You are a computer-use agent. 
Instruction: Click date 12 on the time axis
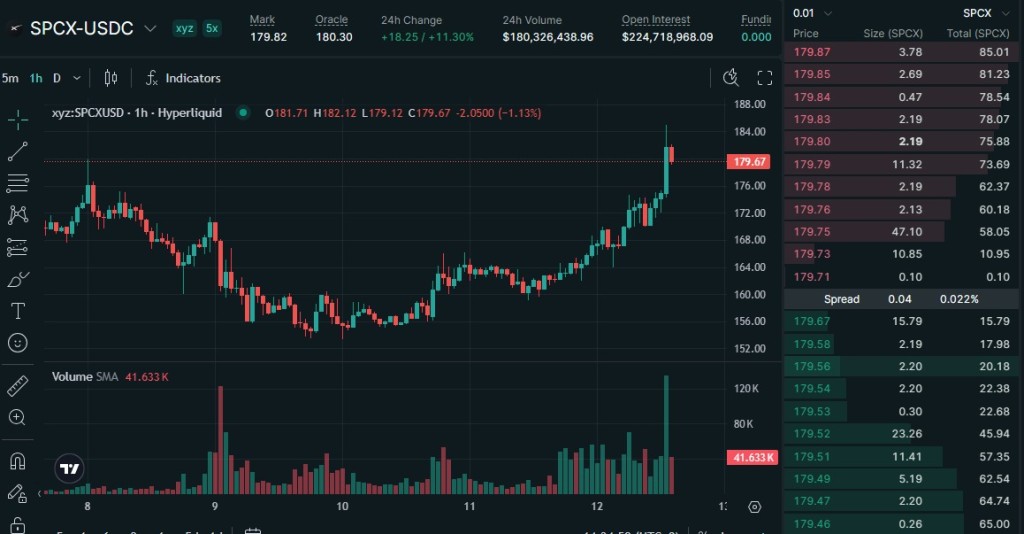pyautogui.click(x=597, y=507)
